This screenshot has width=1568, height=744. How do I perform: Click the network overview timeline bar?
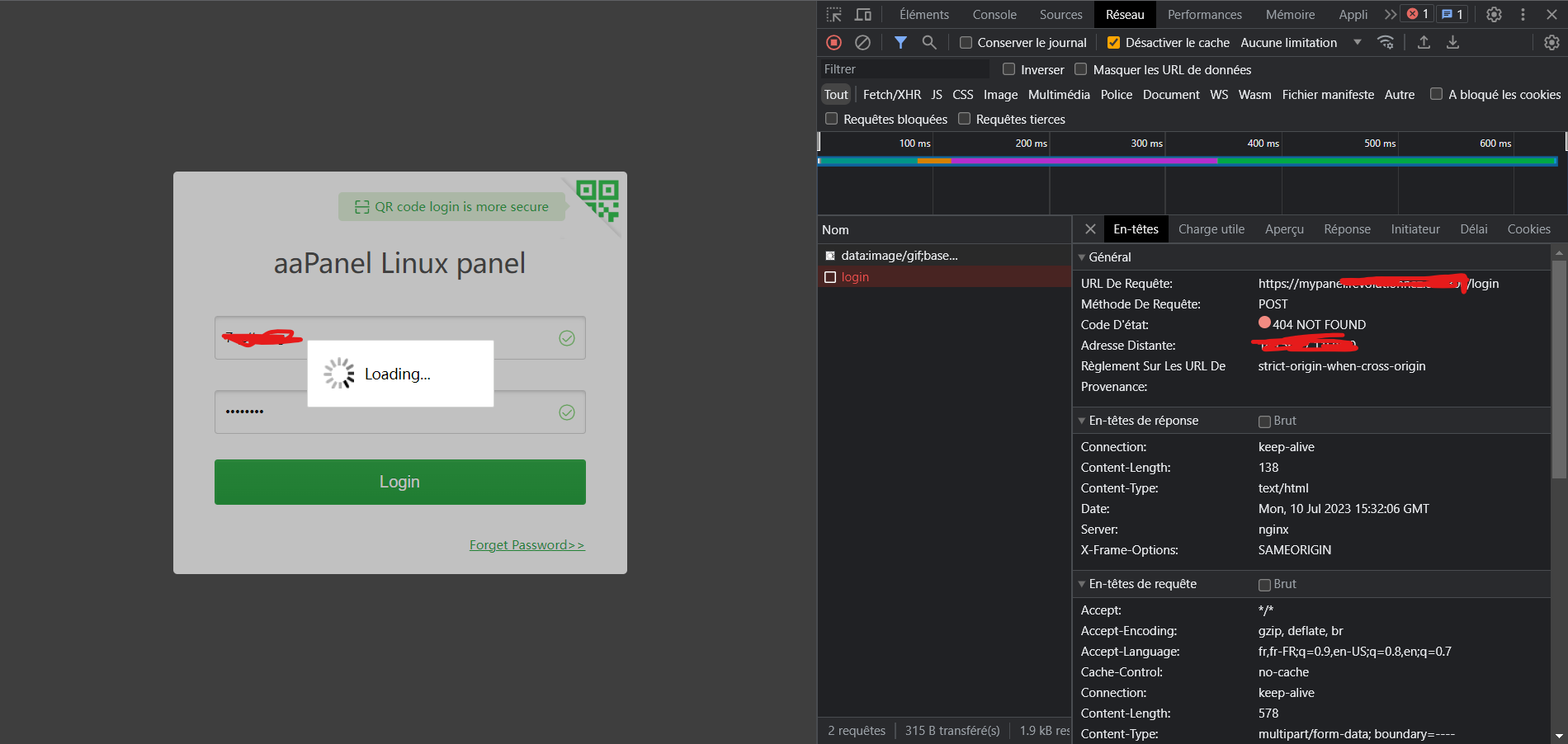(x=1188, y=161)
